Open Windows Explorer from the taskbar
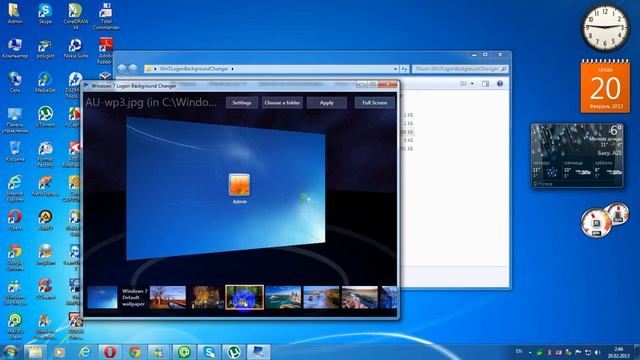 pos(35,352)
